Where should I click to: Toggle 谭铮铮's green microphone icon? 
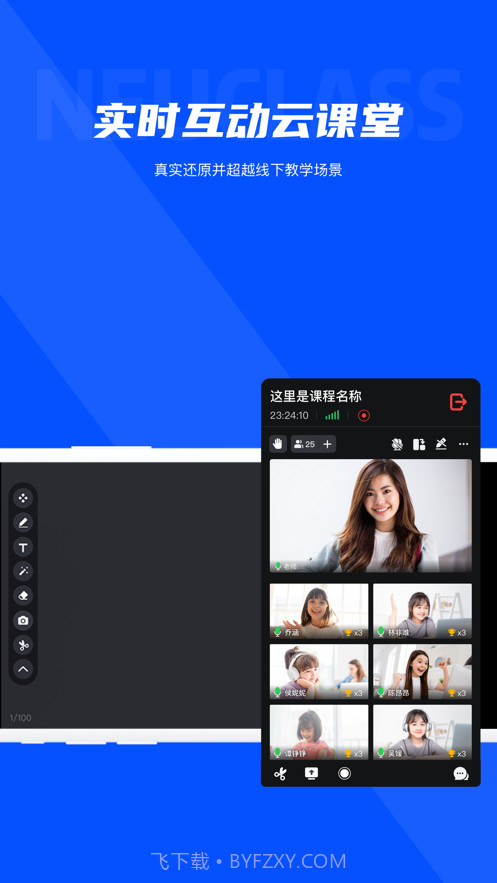pyautogui.click(x=277, y=753)
